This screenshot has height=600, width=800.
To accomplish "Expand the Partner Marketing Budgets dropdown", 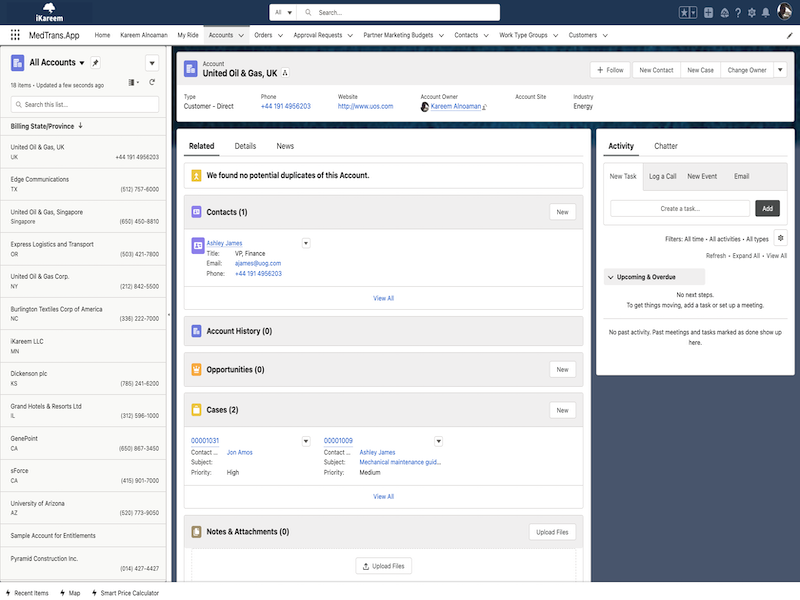I will [x=441, y=35].
